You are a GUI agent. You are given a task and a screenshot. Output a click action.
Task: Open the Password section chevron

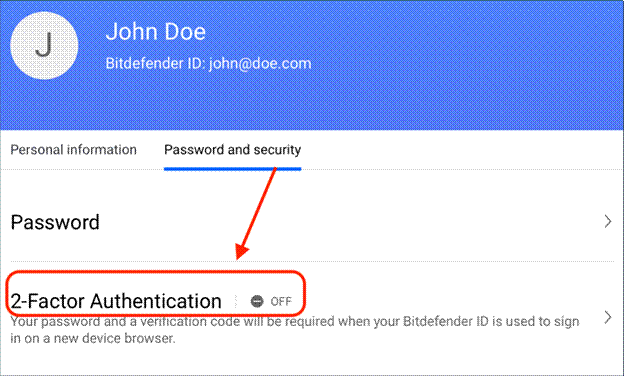(x=608, y=221)
